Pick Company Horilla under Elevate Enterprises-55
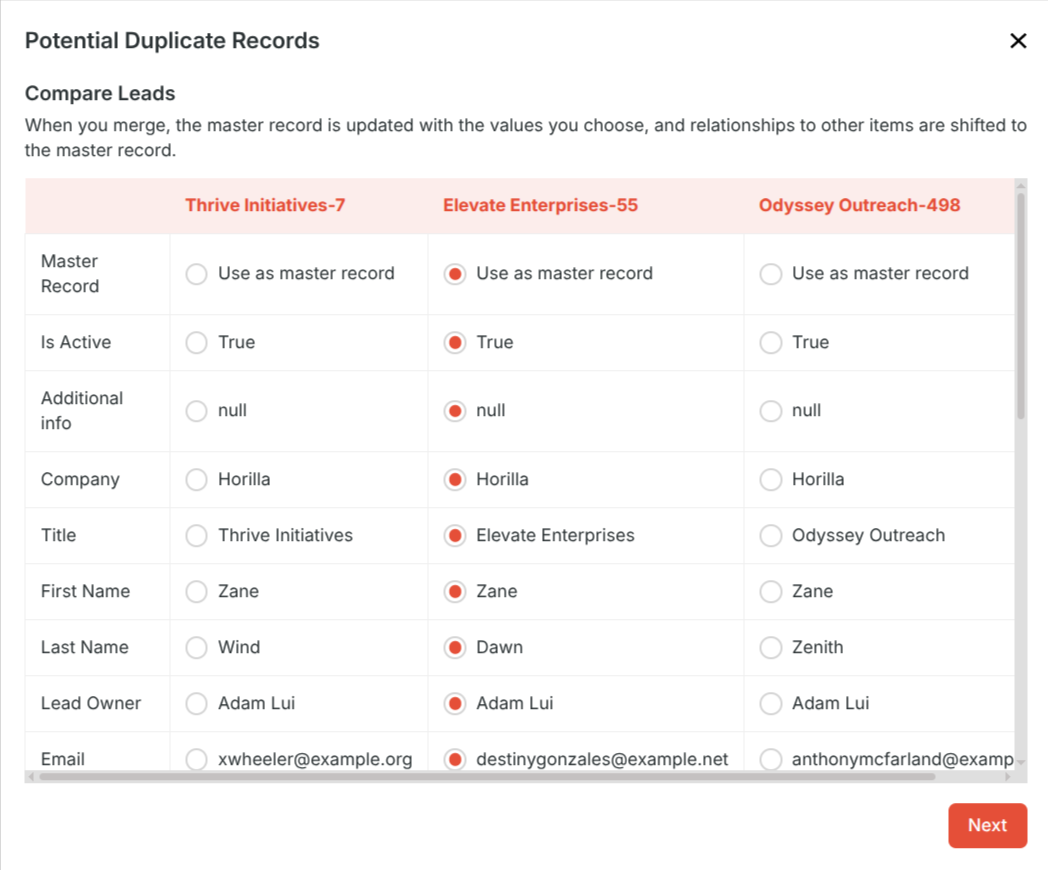The image size is (1048, 870). point(455,480)
